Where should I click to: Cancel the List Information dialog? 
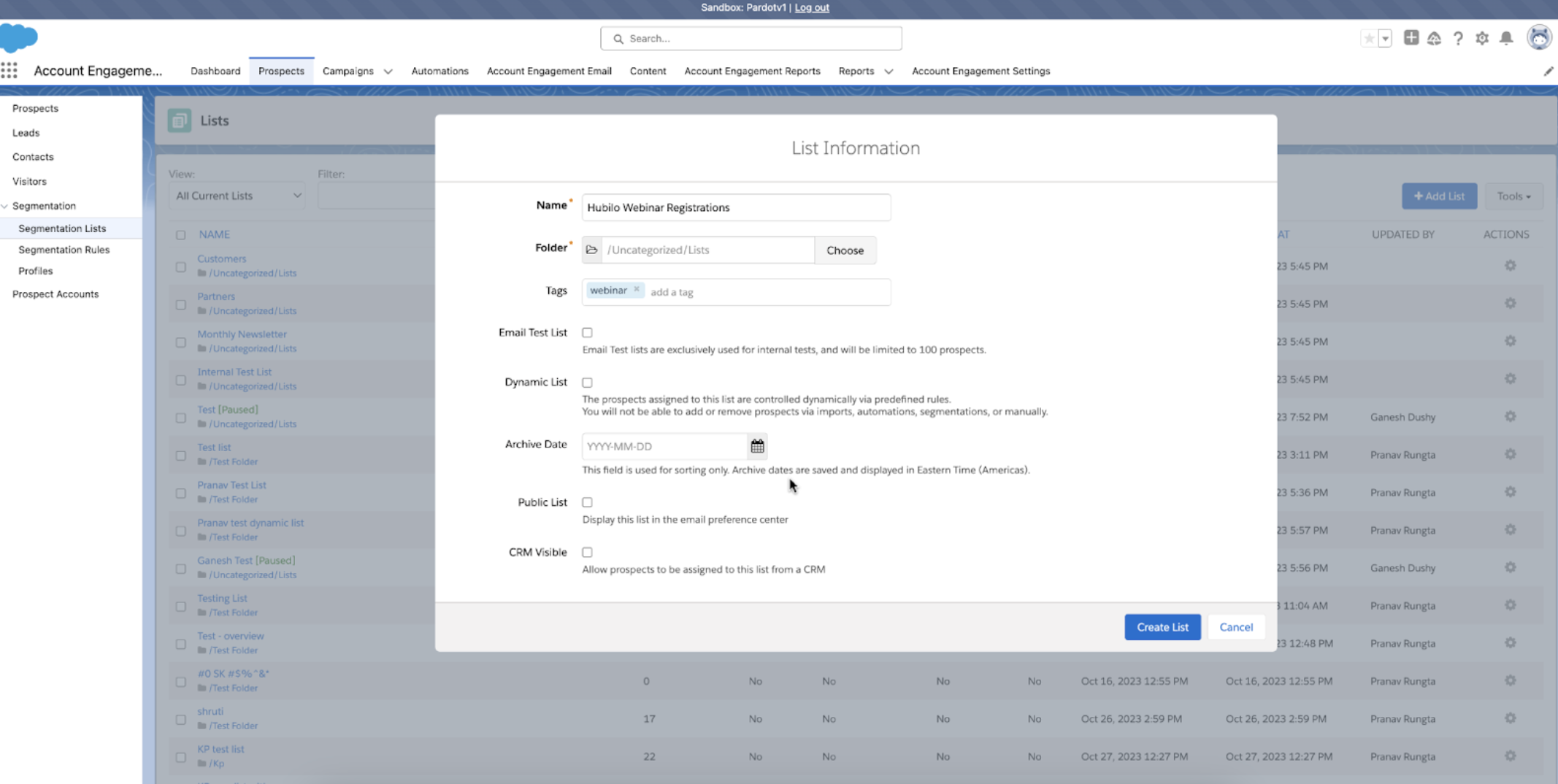(1236, 627)
